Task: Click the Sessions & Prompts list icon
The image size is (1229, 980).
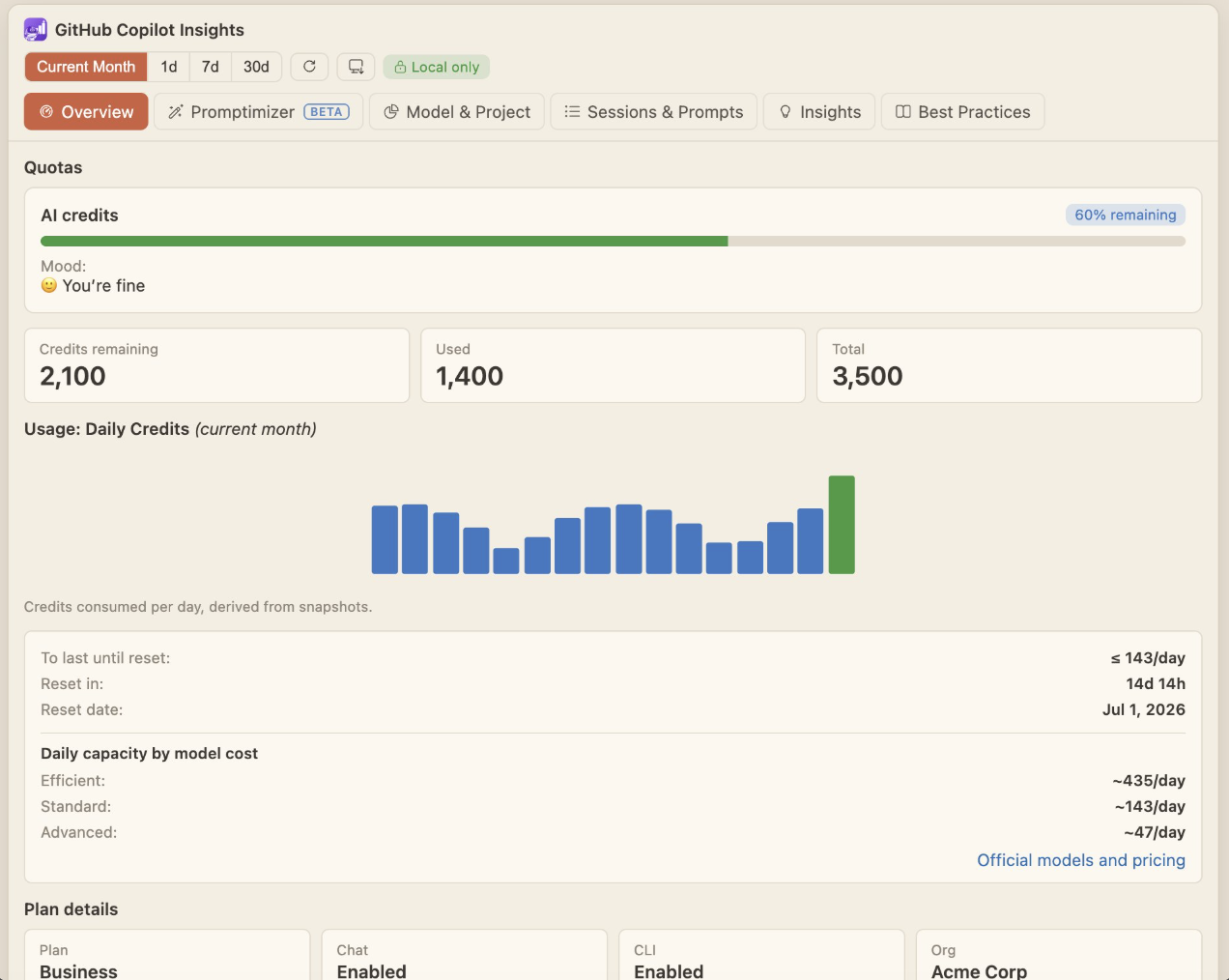Action: tap(572, 112)
